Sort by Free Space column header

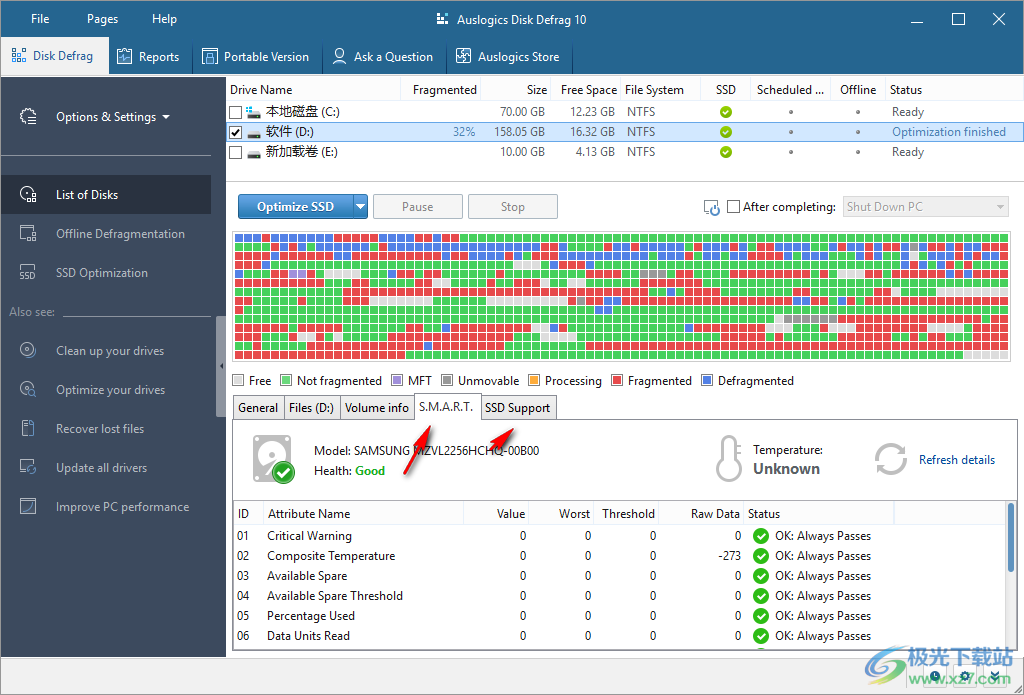pyautogui.click(x=586, y=89)
